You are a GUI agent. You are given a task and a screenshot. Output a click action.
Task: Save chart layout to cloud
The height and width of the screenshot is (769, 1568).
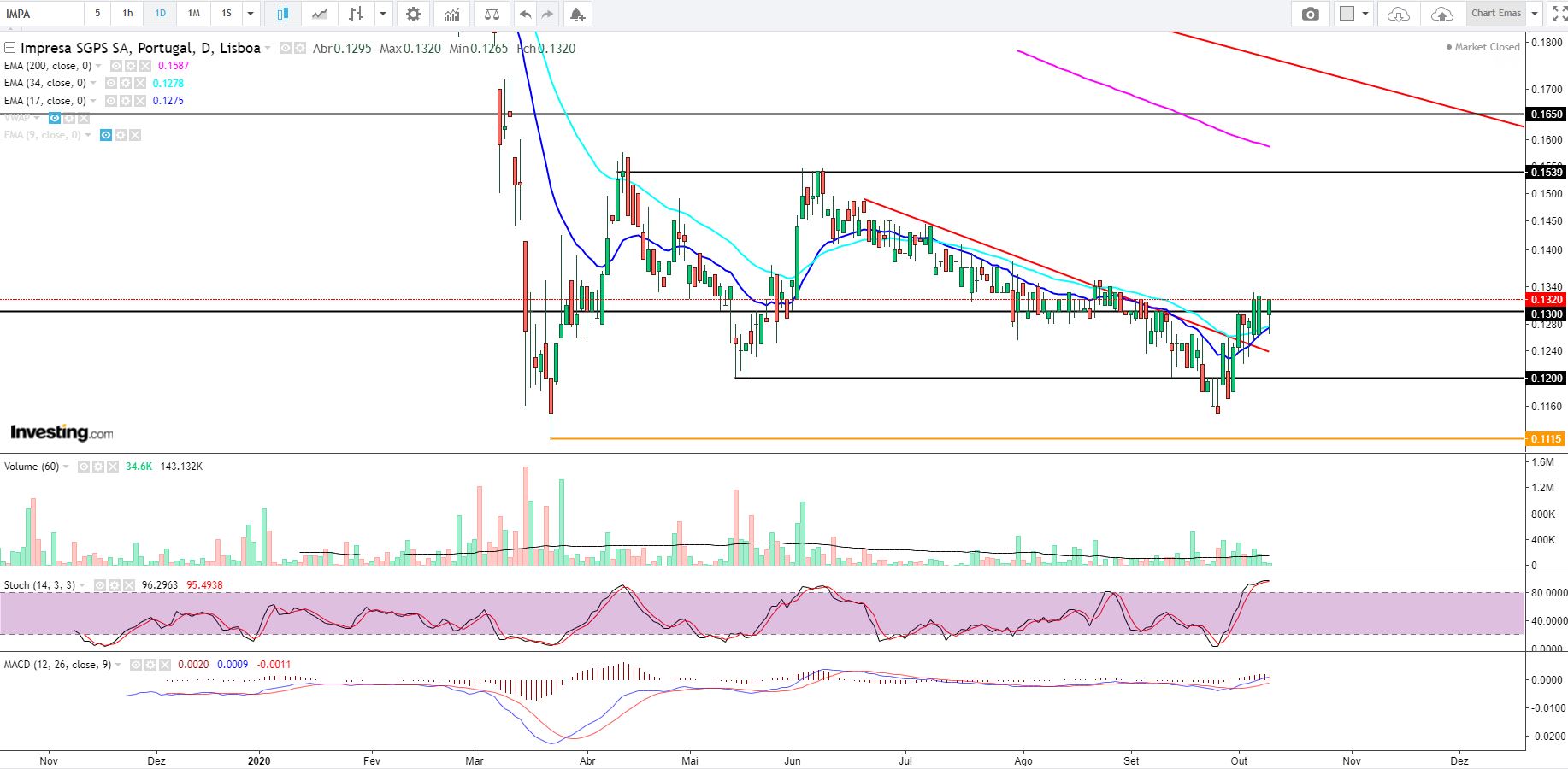click(1441, 14)
